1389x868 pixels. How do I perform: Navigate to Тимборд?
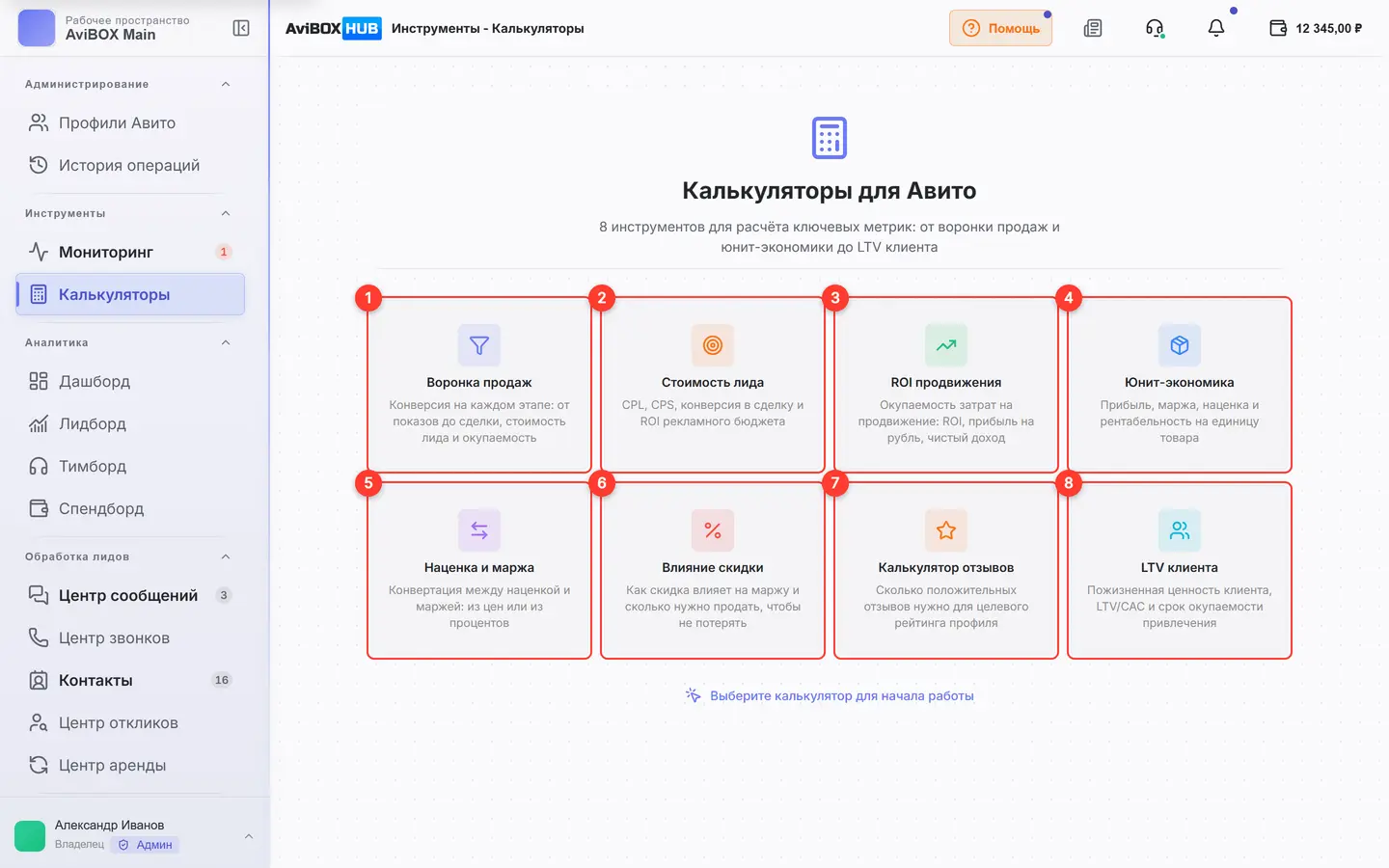130,466
